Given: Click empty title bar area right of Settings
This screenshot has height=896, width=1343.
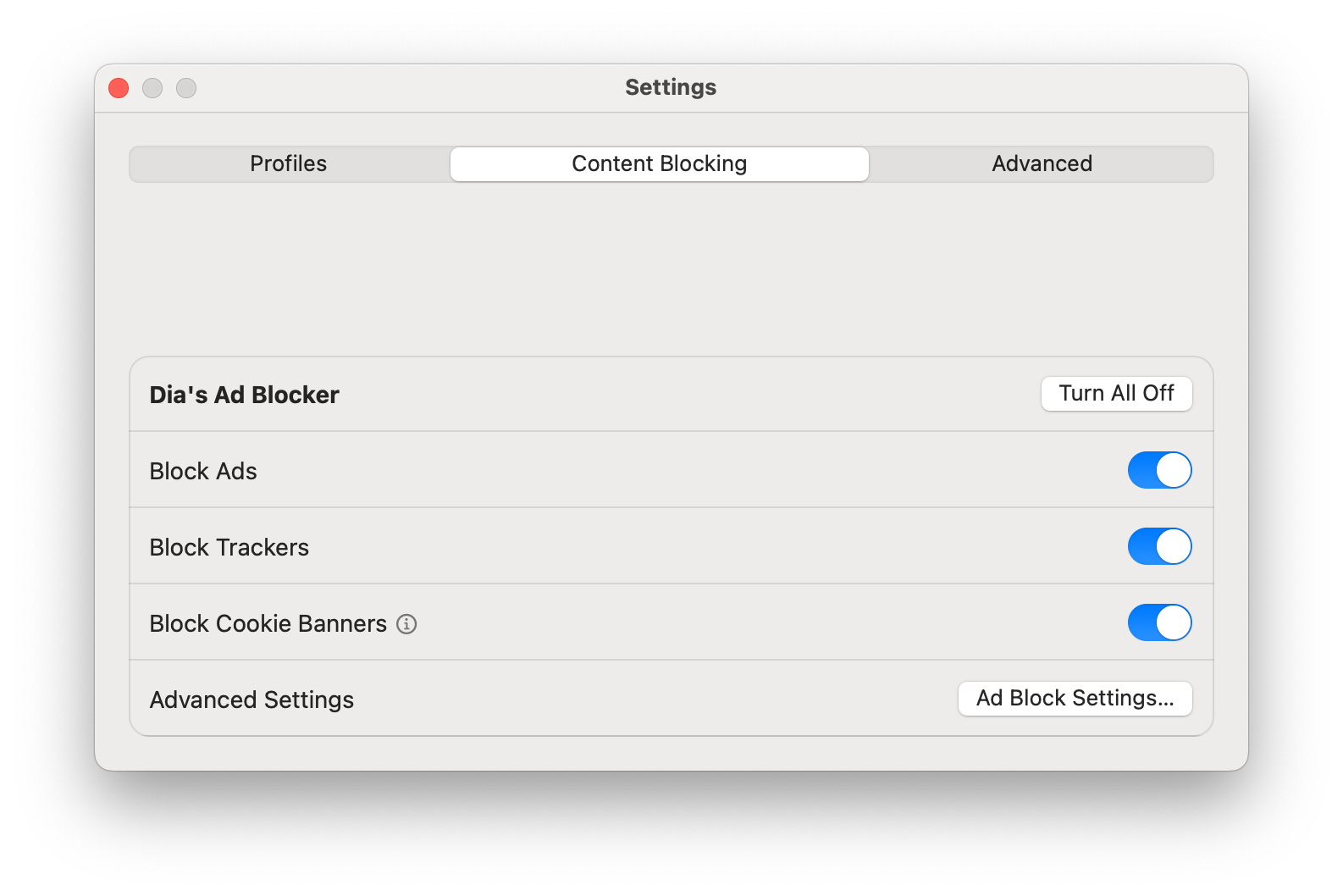Looking at the screenshot, I should tap(974, 88).
